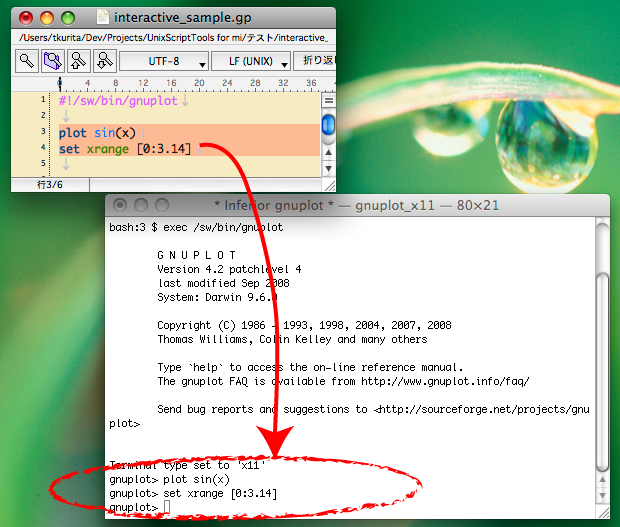Open the 折り返し line wrap dropdown

(x=316, y=61)
